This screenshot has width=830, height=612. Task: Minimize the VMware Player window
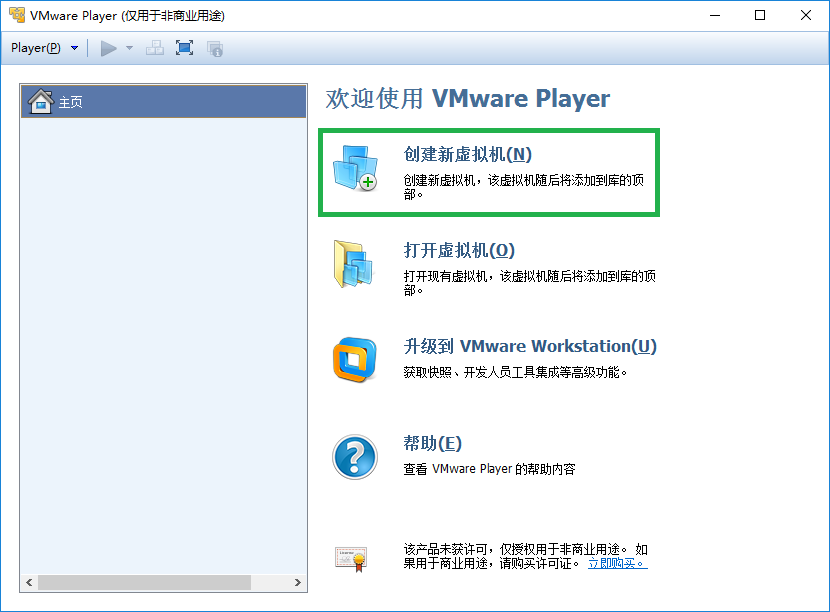tap(715, 15)
